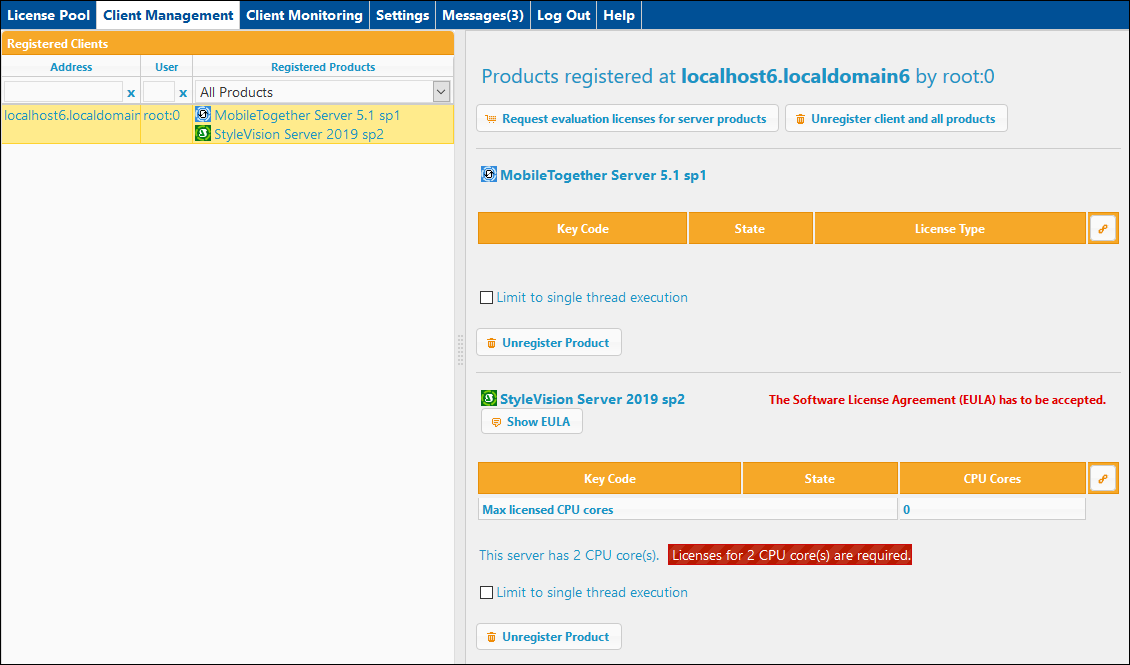Image resolution: width=1130 pixels, height=665 pixels.
Task: Go to the Settings tab
Action: [x=403, y=15]
